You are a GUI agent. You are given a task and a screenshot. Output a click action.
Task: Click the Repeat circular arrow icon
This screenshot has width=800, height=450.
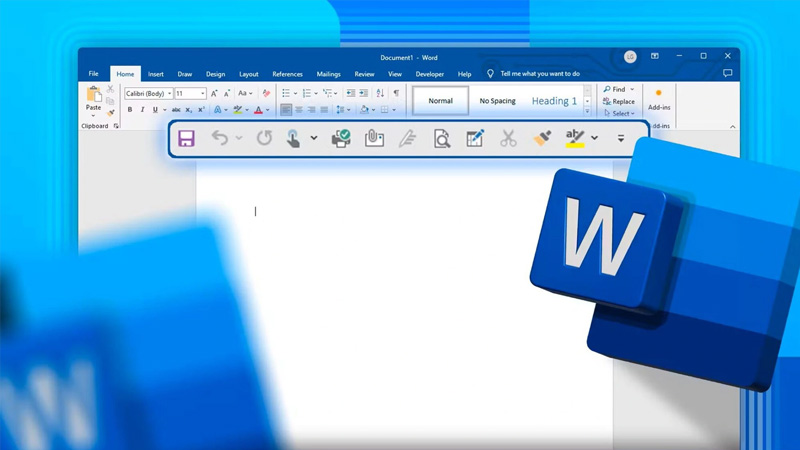click(264, 138)
